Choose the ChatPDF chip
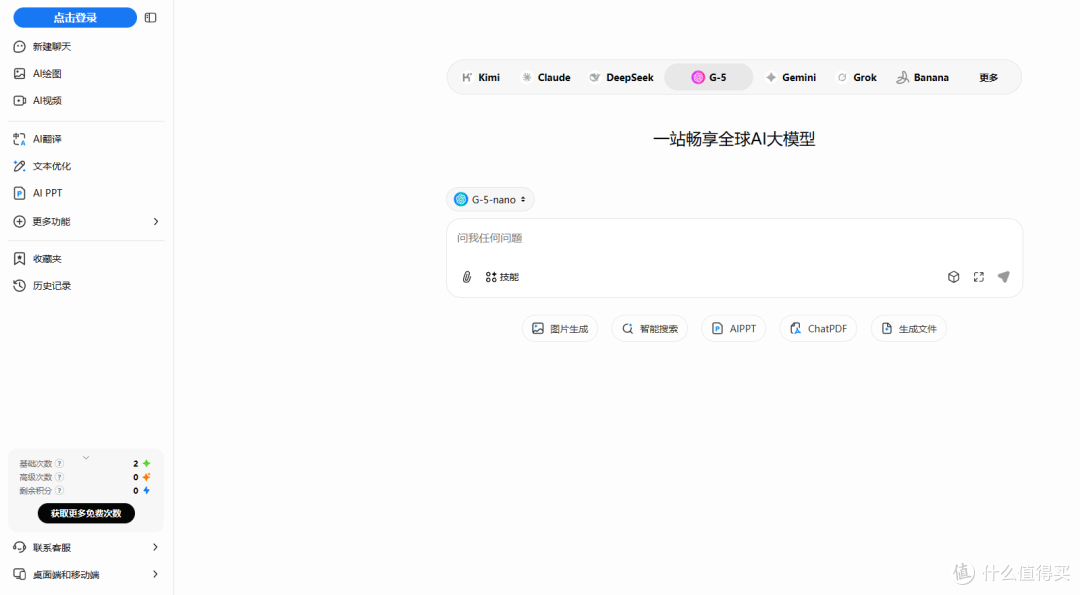The width and height of the screenshot is (1080, 595). point(818,328)
